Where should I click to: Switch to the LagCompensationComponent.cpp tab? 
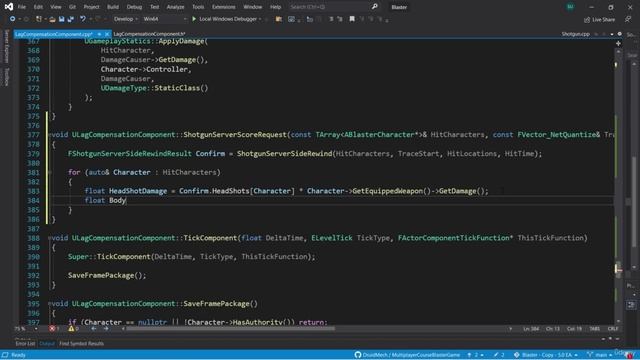[x=53, y=34]
